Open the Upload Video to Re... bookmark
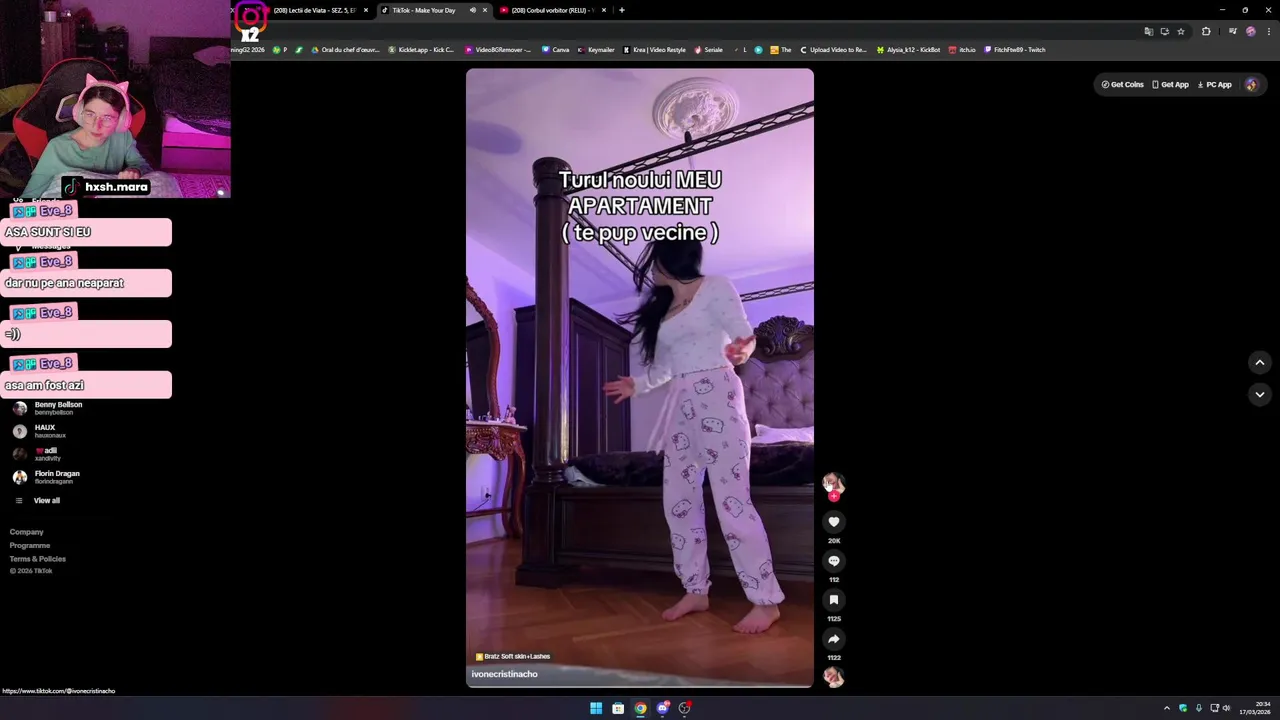Image resolution: width=1280 pixels, height=720 pixels. tap(833, 50)
